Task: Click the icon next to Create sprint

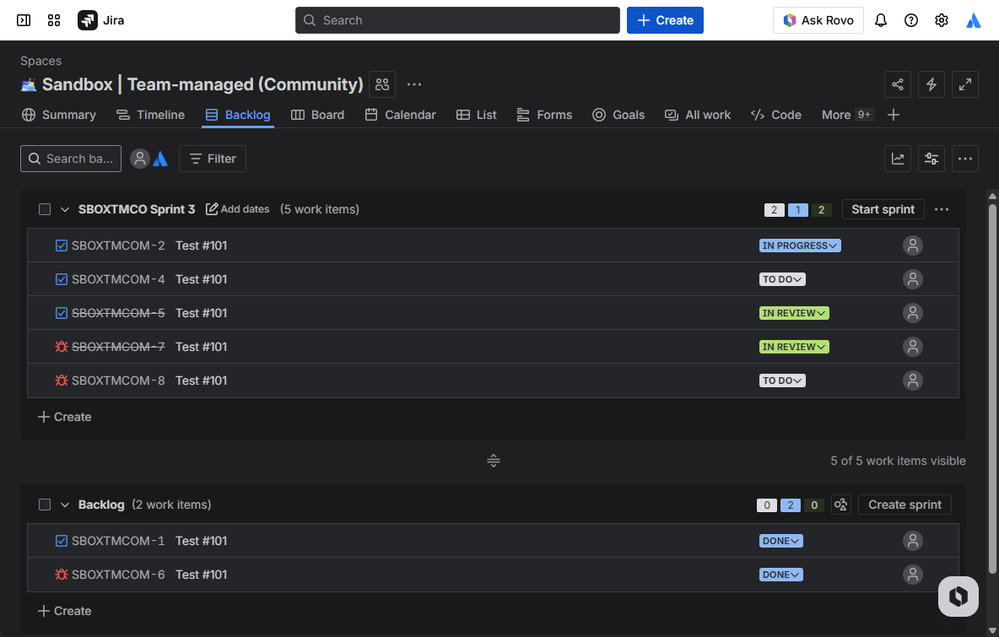Action: click(841, 505)
